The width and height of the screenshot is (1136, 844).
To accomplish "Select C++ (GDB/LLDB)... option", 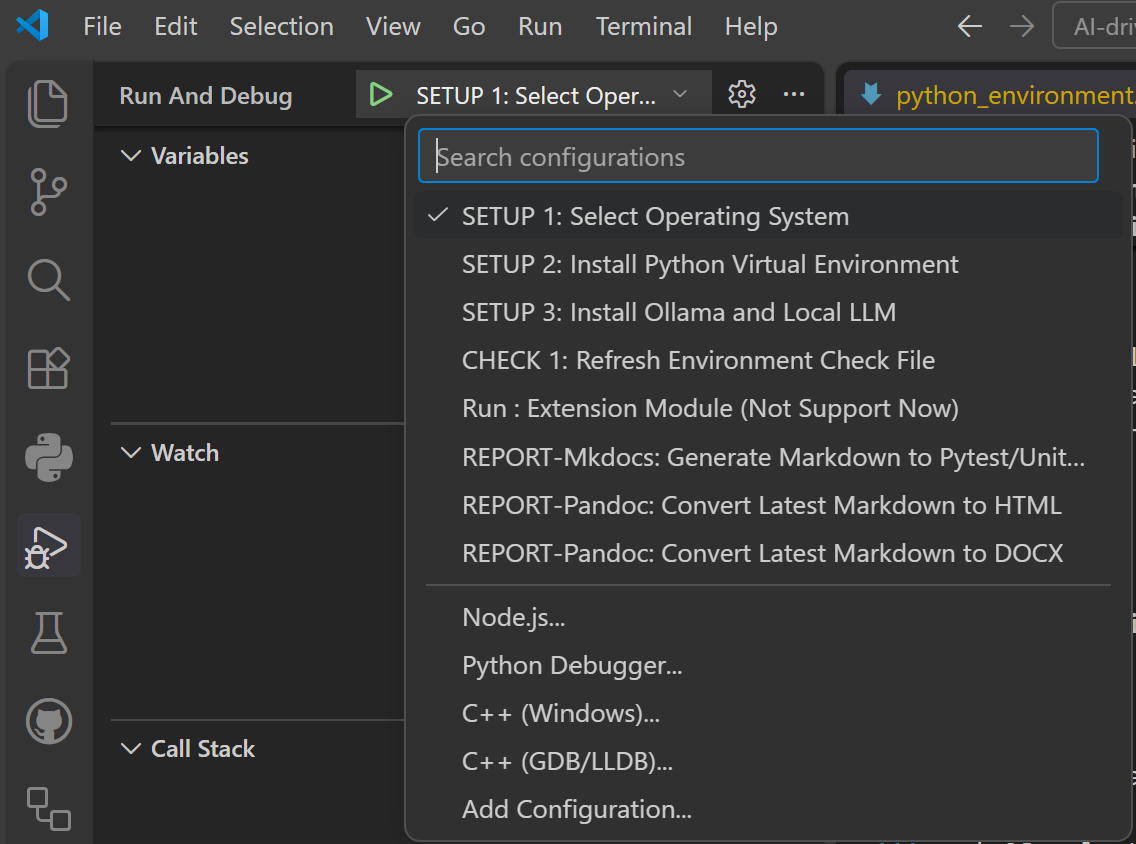I will pos(768,761).
